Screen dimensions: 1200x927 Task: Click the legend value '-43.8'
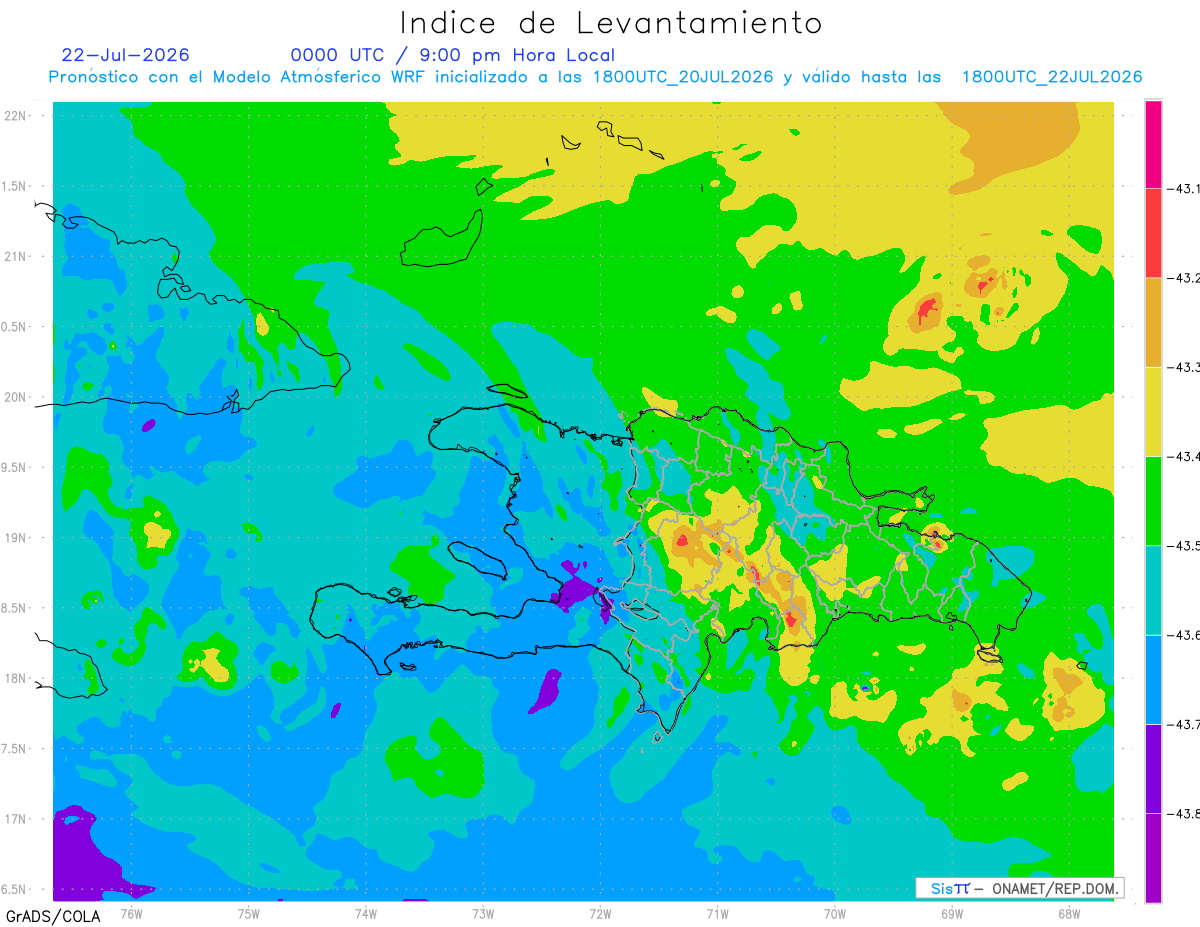tap(1183, 814)
